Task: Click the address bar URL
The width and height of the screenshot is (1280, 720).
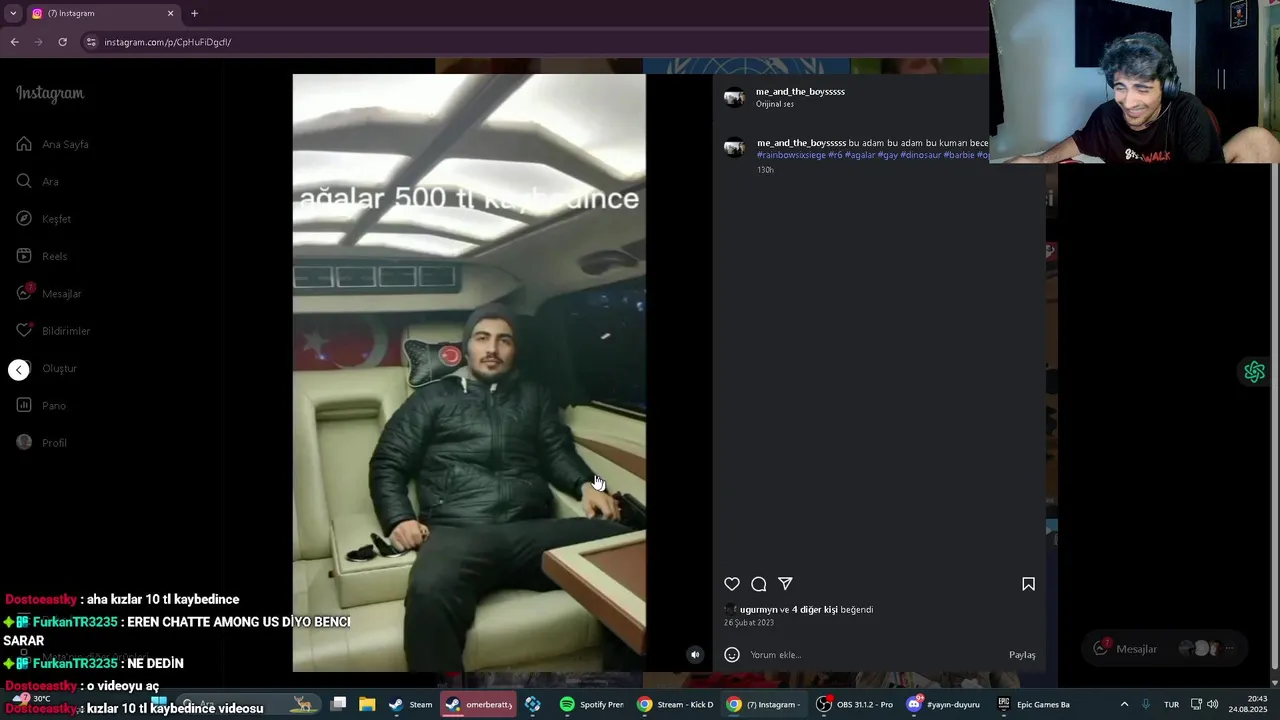Action: coord(168,42)
